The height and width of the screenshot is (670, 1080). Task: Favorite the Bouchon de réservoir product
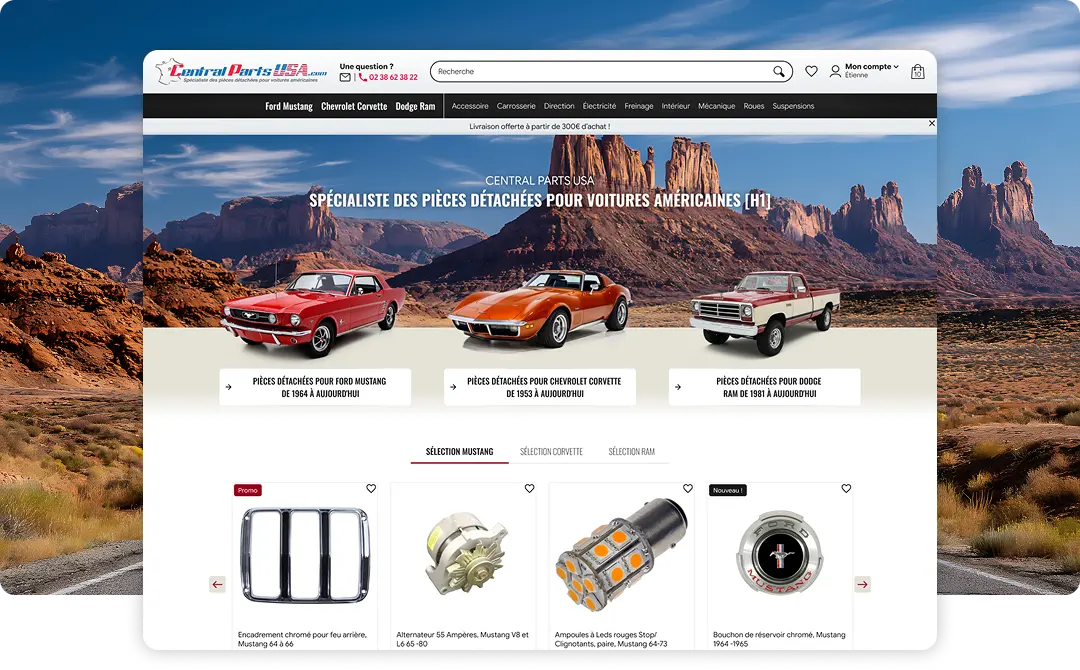point(847,488)
